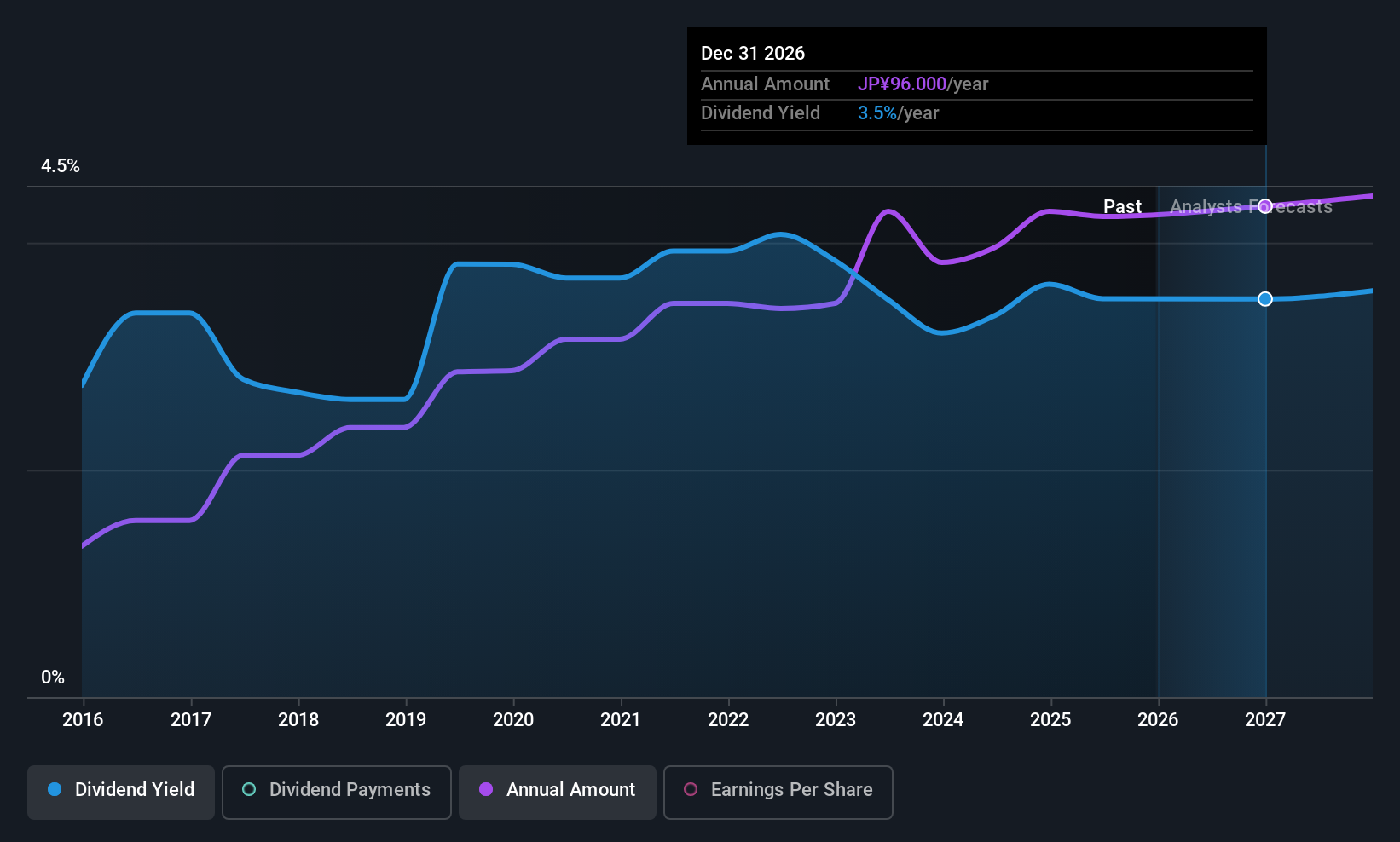Click the 2021 x-axis label
Image resolution: width=1400 pixels, height=842 pixels.
tap(621, 720)
